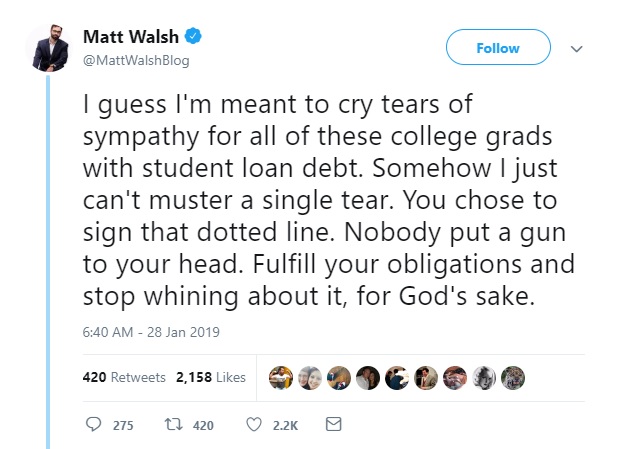Click the 420 count beside the retweet icon
Image resolution: width=618 pixels, height=449 pixels.
(x=203, y=426)
